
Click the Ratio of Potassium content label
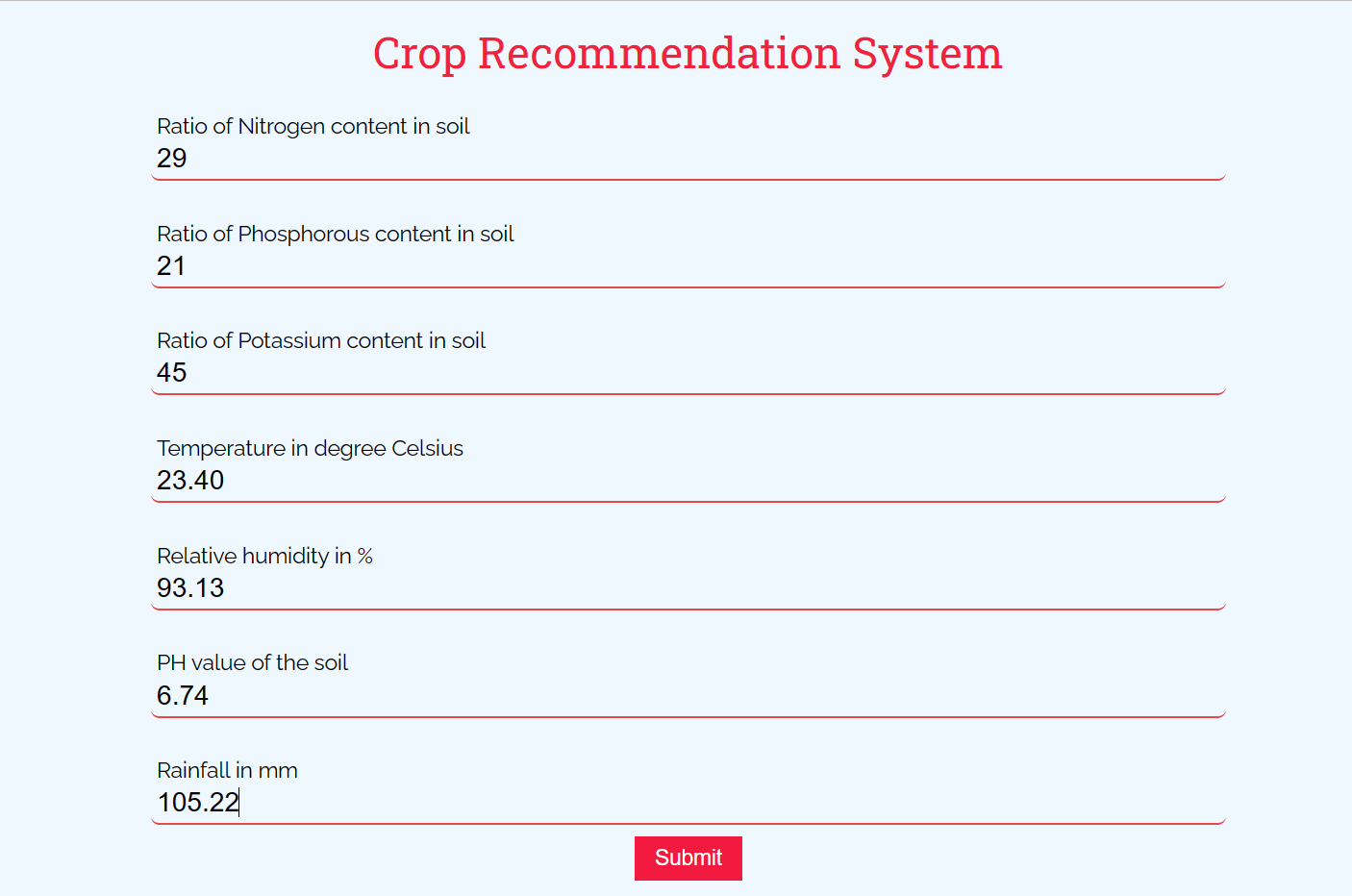tap(321, 340)
